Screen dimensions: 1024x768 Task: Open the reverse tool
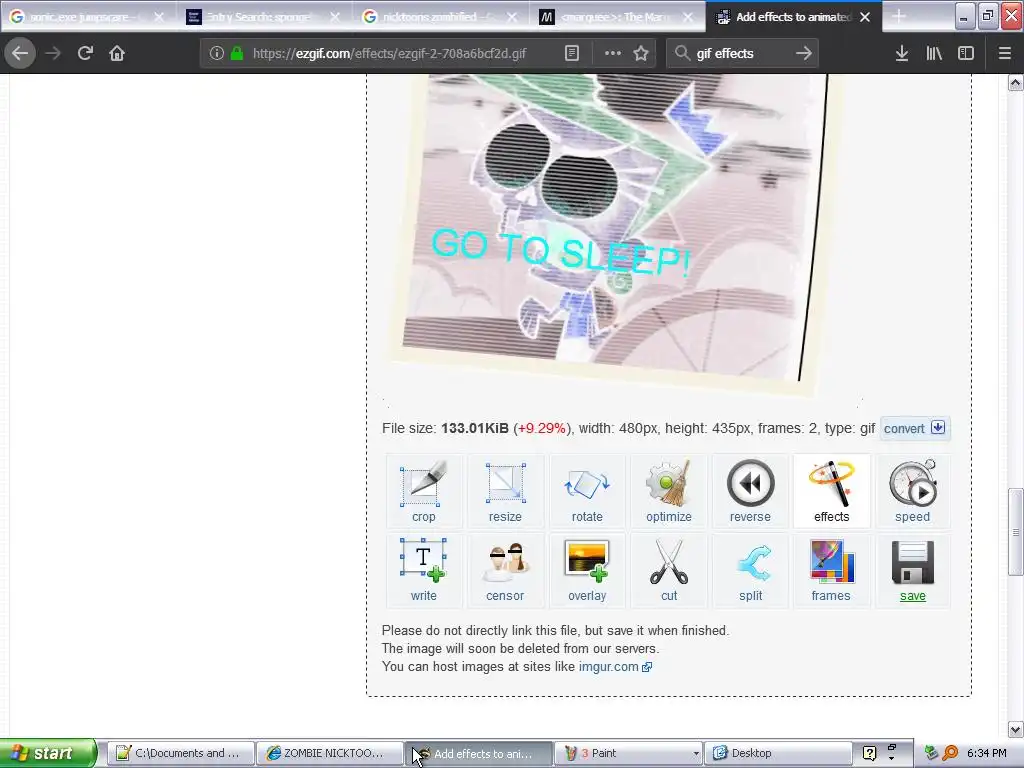(750, 492)
